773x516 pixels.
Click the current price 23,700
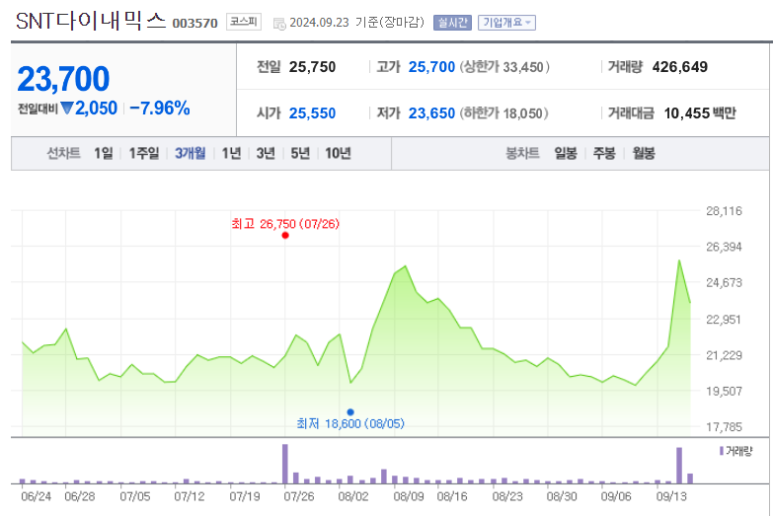(x=63, y=79)
